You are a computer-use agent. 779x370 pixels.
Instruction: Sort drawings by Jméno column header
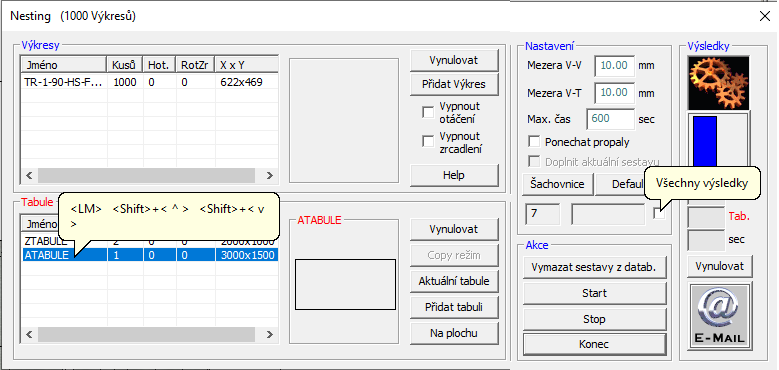pos(64,65)
